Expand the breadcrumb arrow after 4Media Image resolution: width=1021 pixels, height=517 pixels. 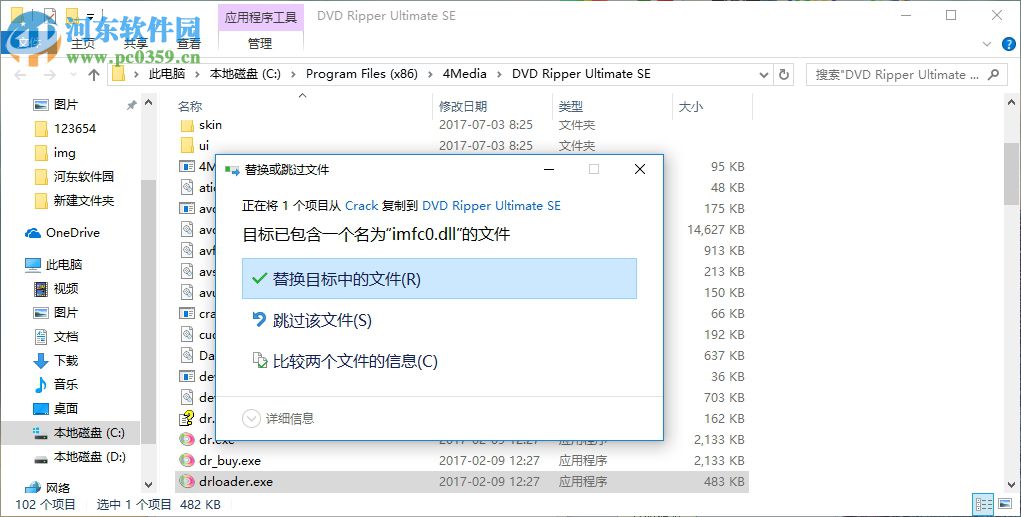499,74
